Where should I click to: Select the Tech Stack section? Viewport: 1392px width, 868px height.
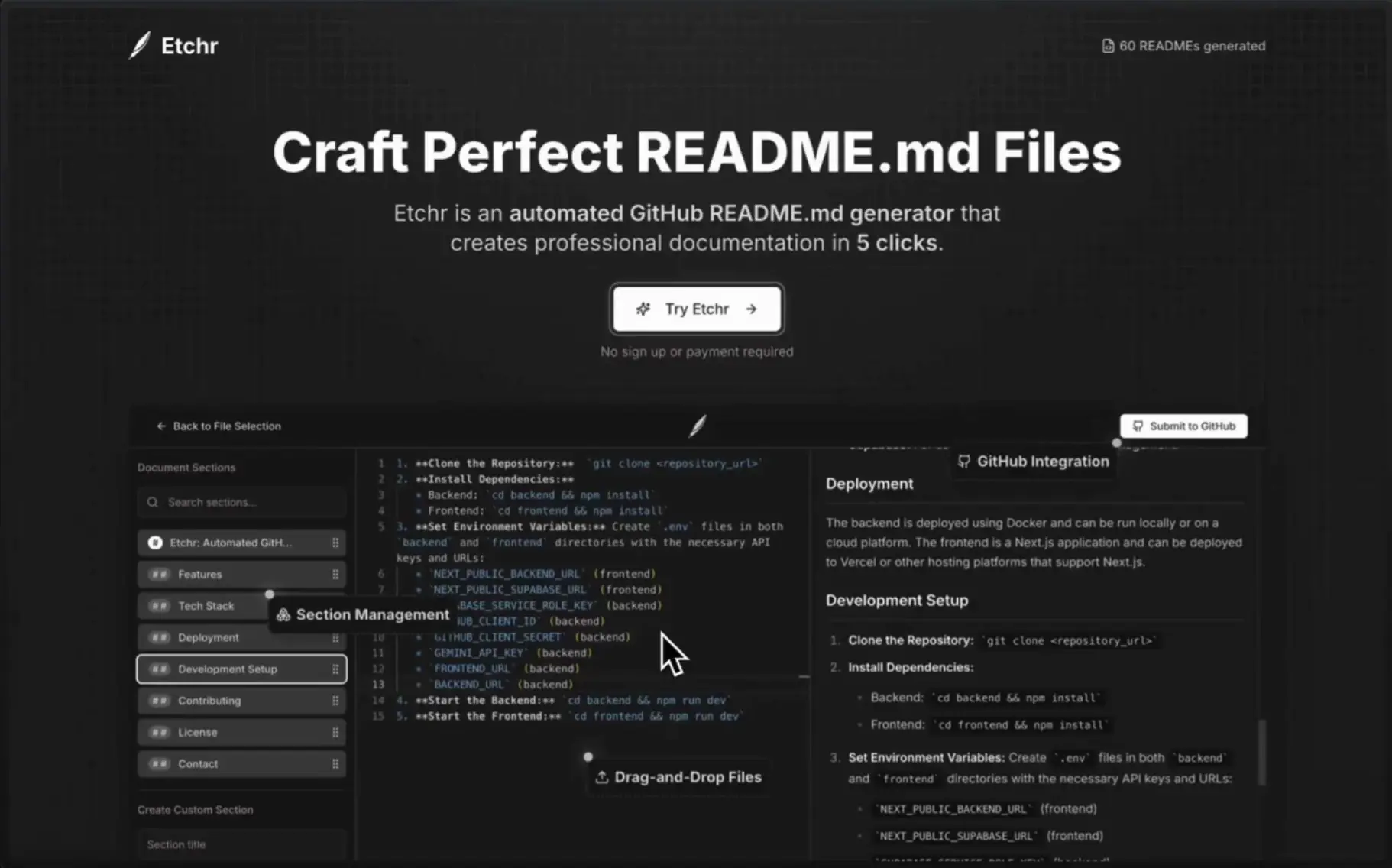coord(205,605)
